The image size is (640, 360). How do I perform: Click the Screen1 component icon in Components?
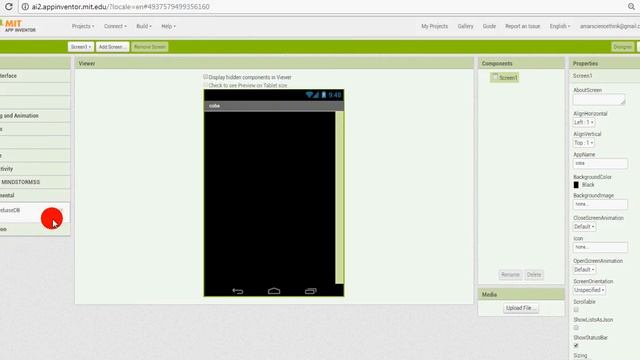495,77
